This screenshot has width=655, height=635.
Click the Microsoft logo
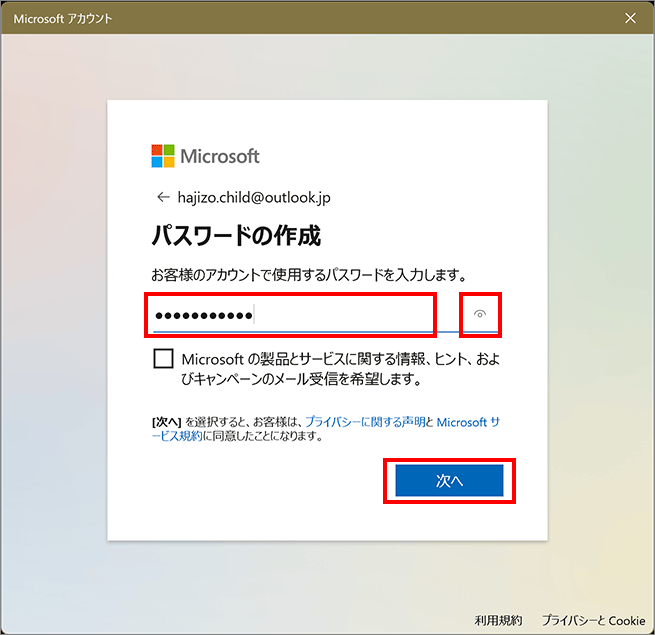point(205,156)
